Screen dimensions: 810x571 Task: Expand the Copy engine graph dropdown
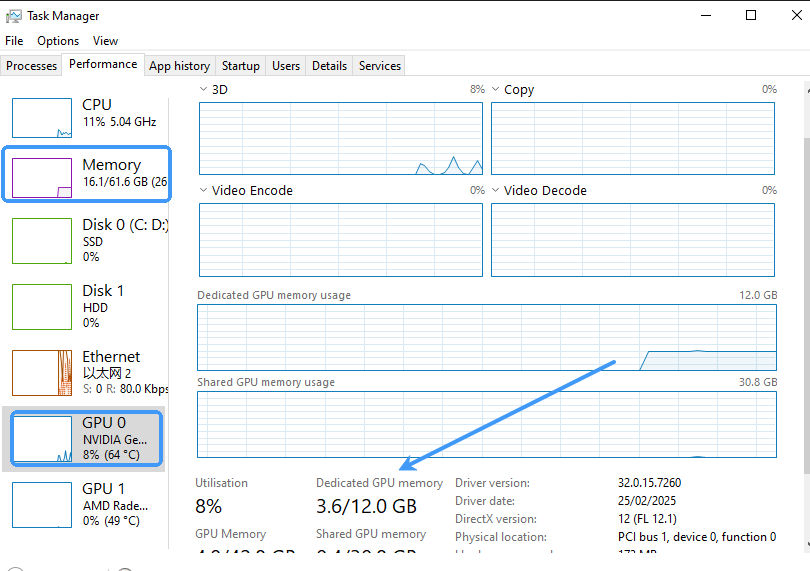click(x=496, y=90)
